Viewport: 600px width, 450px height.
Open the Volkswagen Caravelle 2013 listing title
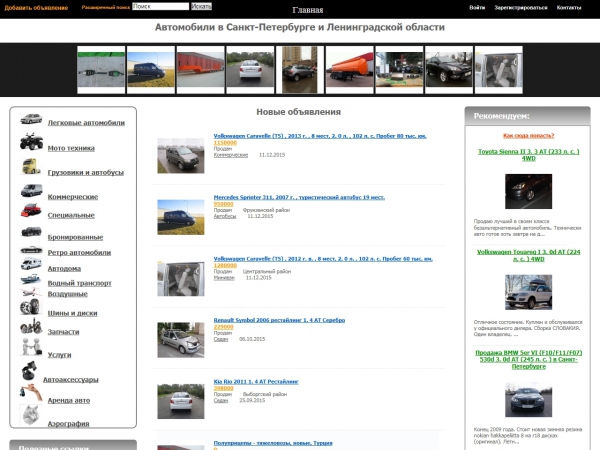320,136
